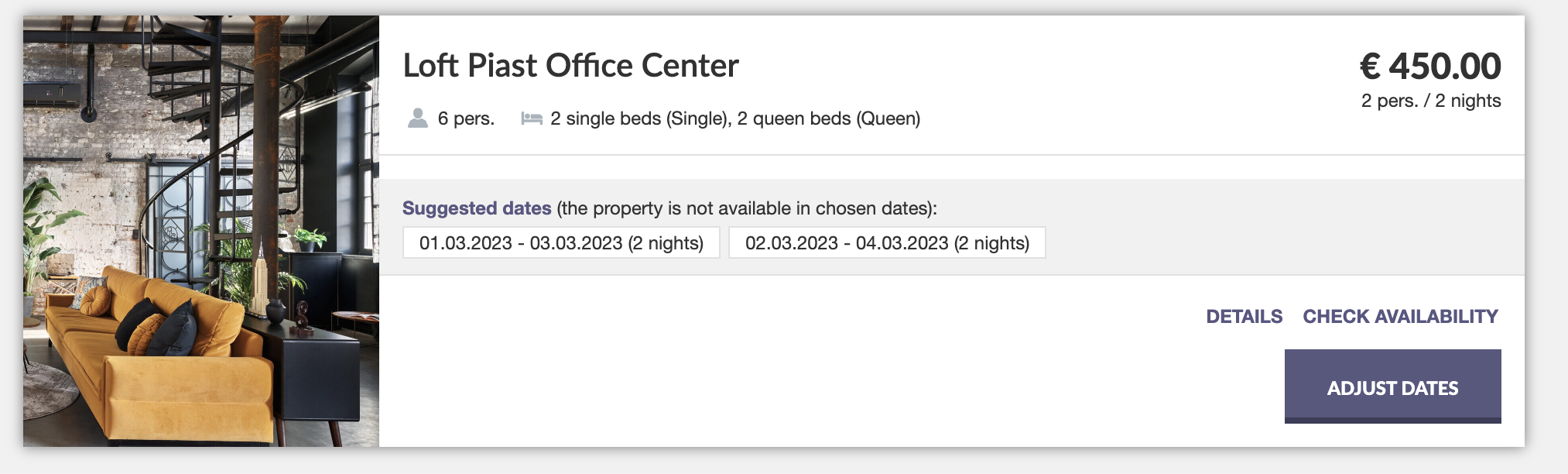
Task: Click the bed icon beside bed types
Action: click(x=531, y=118)
